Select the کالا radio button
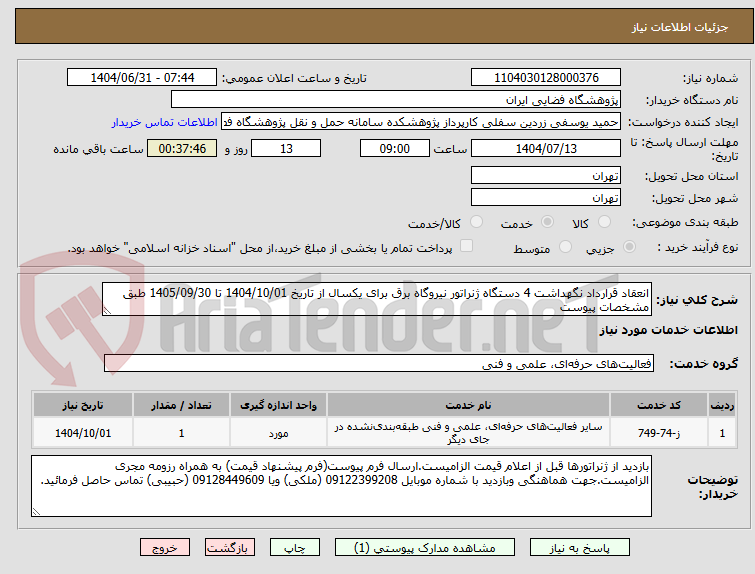This screenshot has width=755, height=574. tap(604, 222)
